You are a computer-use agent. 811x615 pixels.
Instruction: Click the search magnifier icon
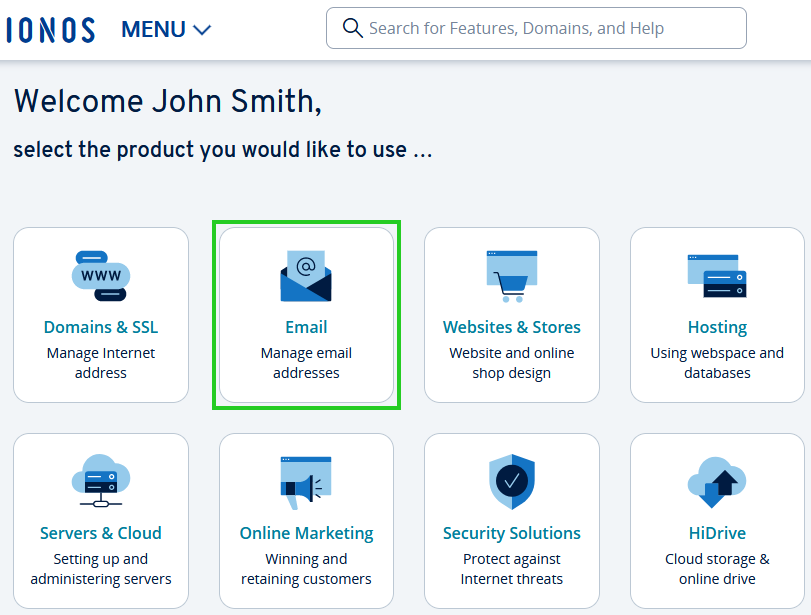[x=352, y=28]
